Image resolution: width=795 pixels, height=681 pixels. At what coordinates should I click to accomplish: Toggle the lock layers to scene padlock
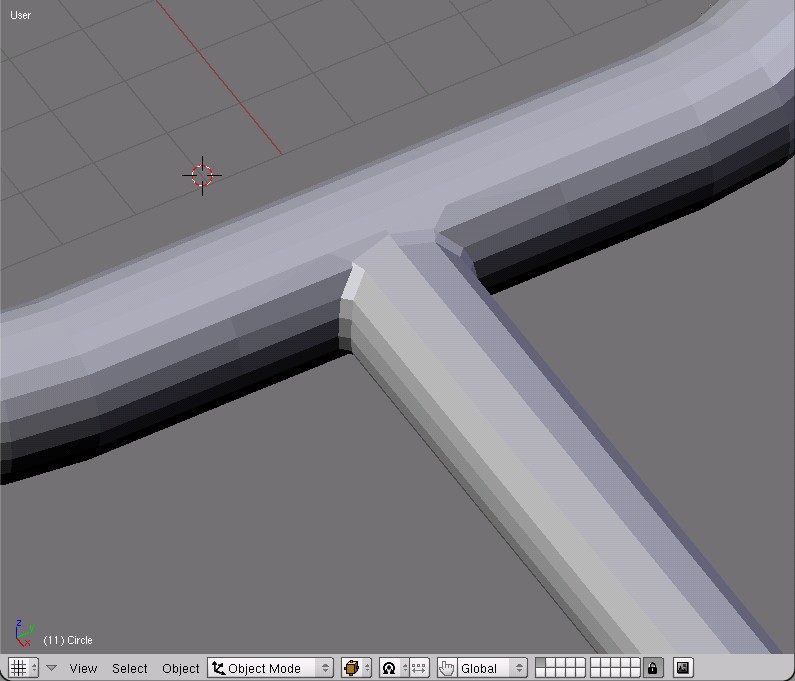coord(653,668)
